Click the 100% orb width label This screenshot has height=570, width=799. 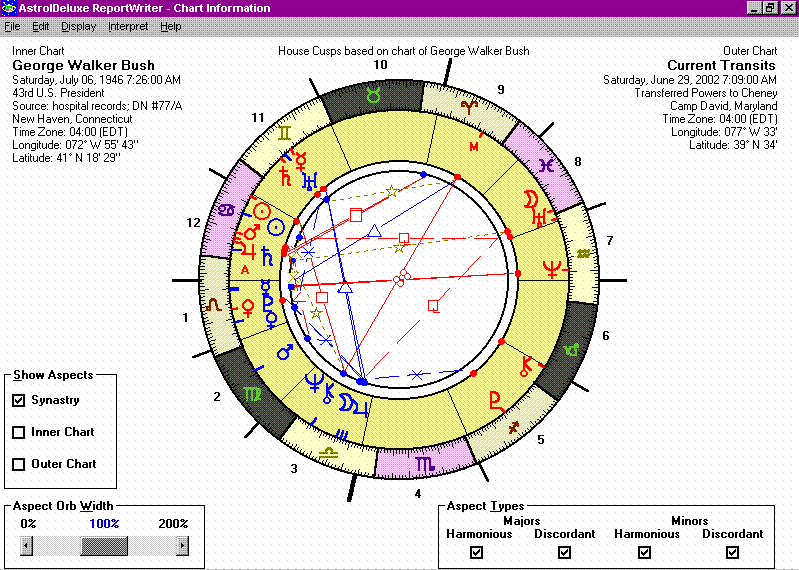pyautogui.click(x=104, y=524)
